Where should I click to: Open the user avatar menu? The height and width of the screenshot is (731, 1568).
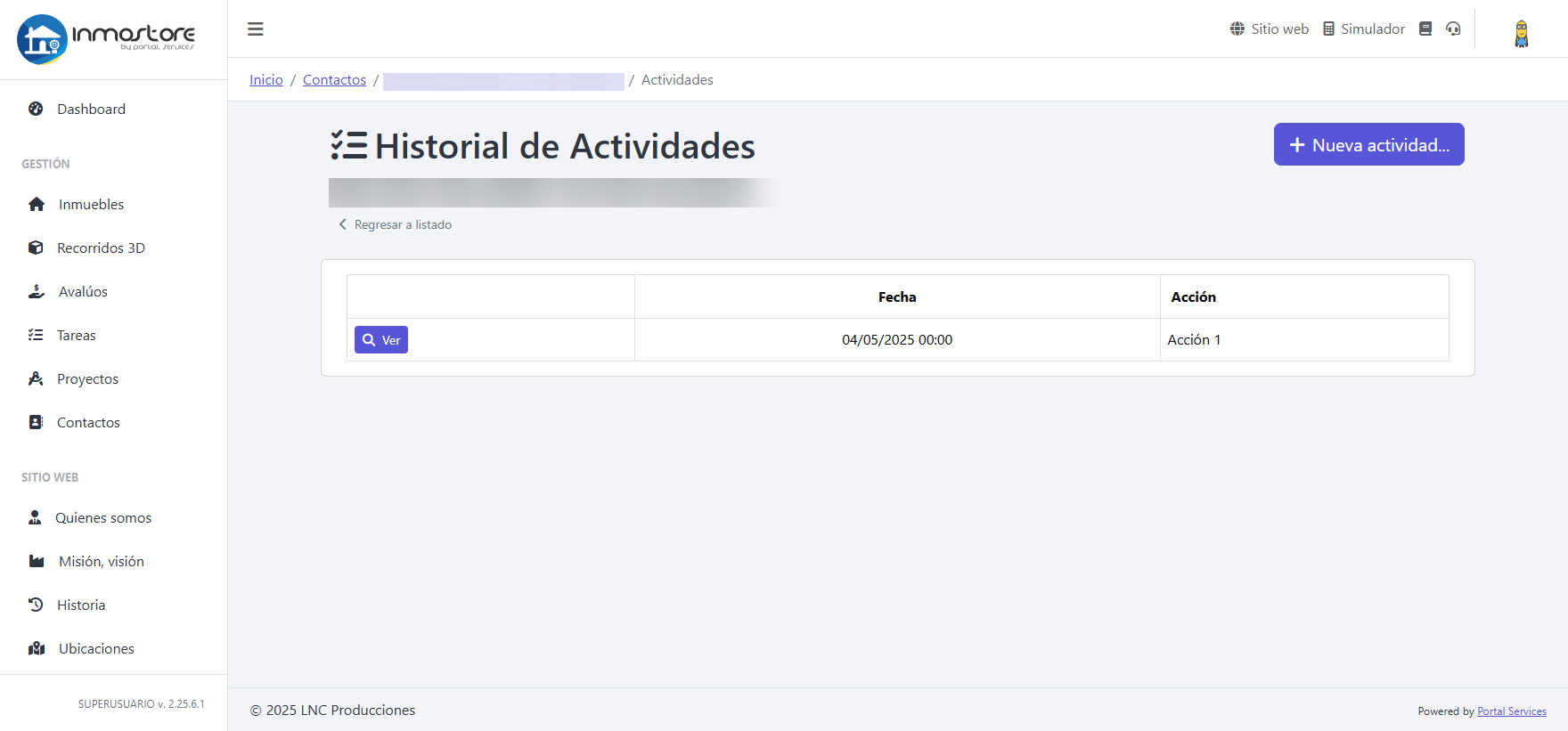point(1522,33)
